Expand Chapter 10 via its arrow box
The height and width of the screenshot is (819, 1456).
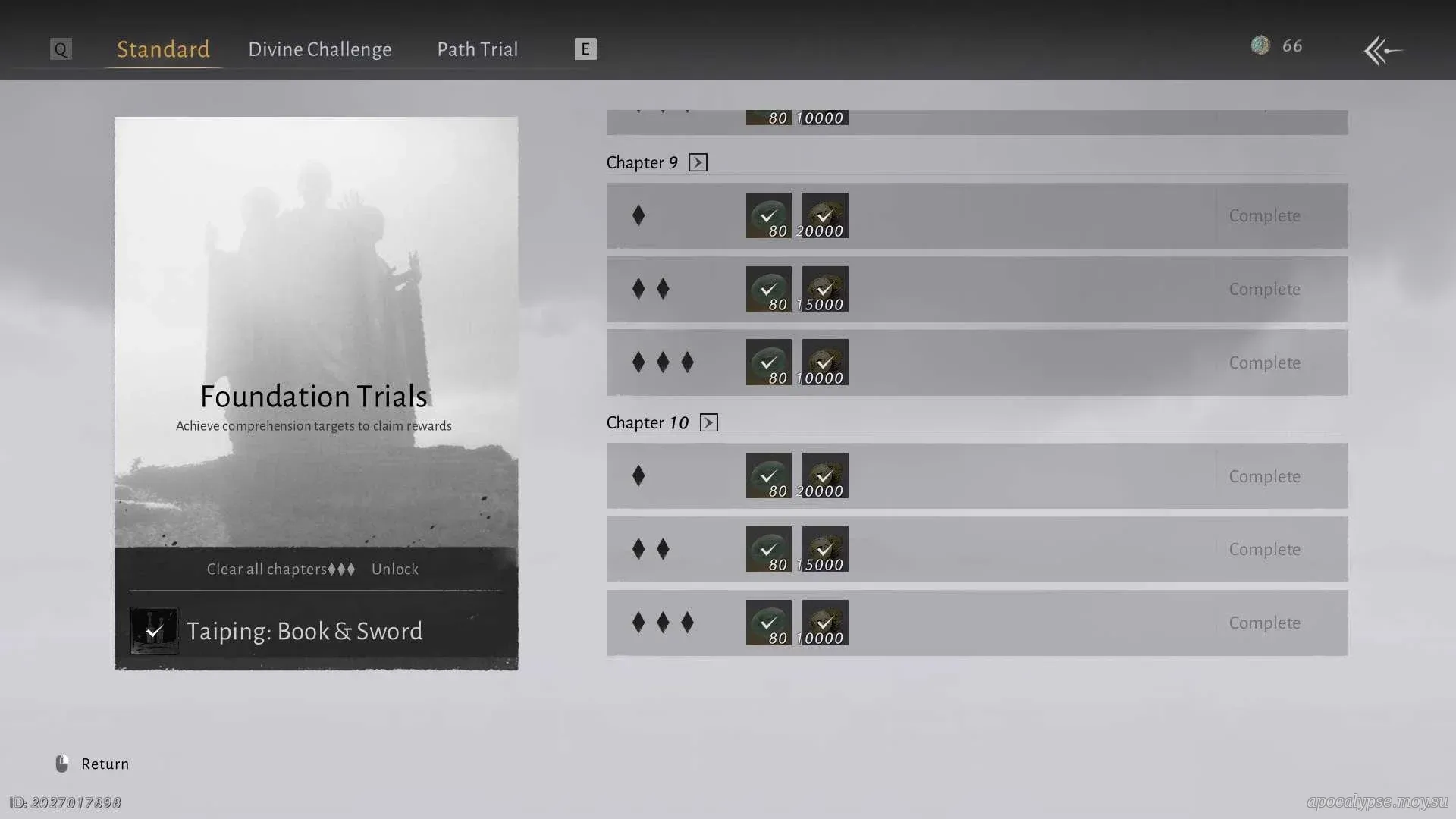(x=708, y=422)
